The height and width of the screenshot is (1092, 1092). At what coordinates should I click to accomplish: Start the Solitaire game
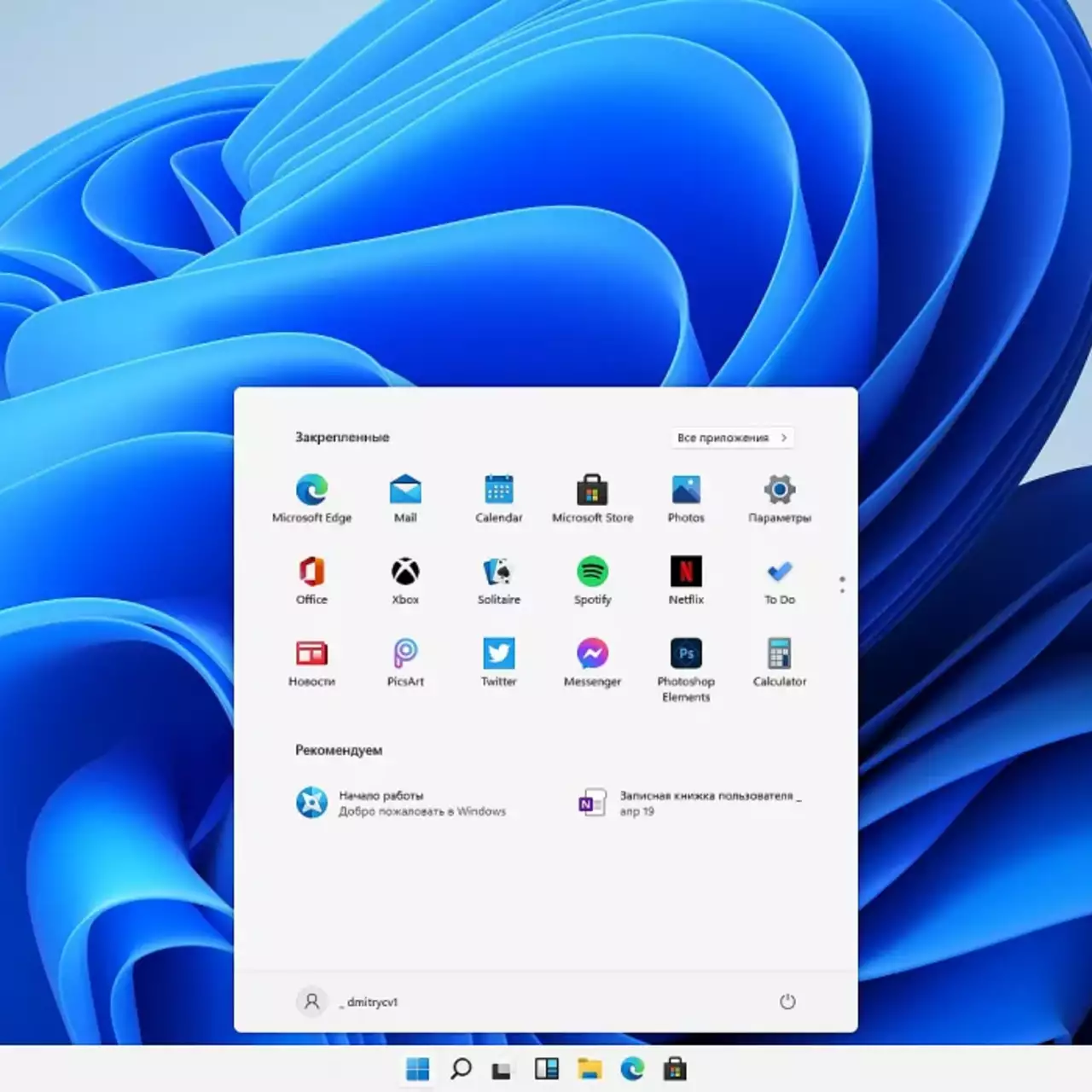tap(499, 580)
